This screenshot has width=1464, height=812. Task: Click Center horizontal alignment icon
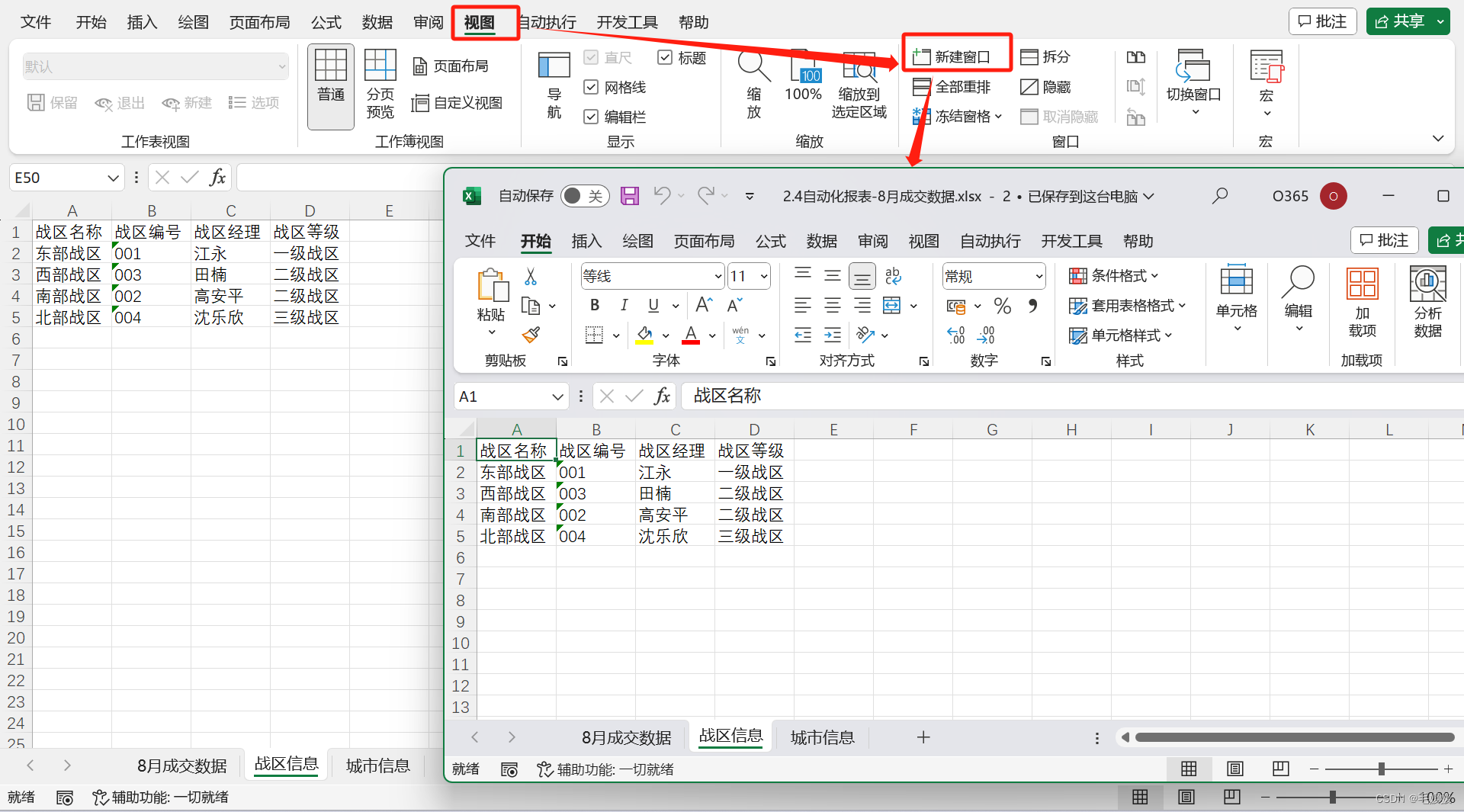(833, 306)
